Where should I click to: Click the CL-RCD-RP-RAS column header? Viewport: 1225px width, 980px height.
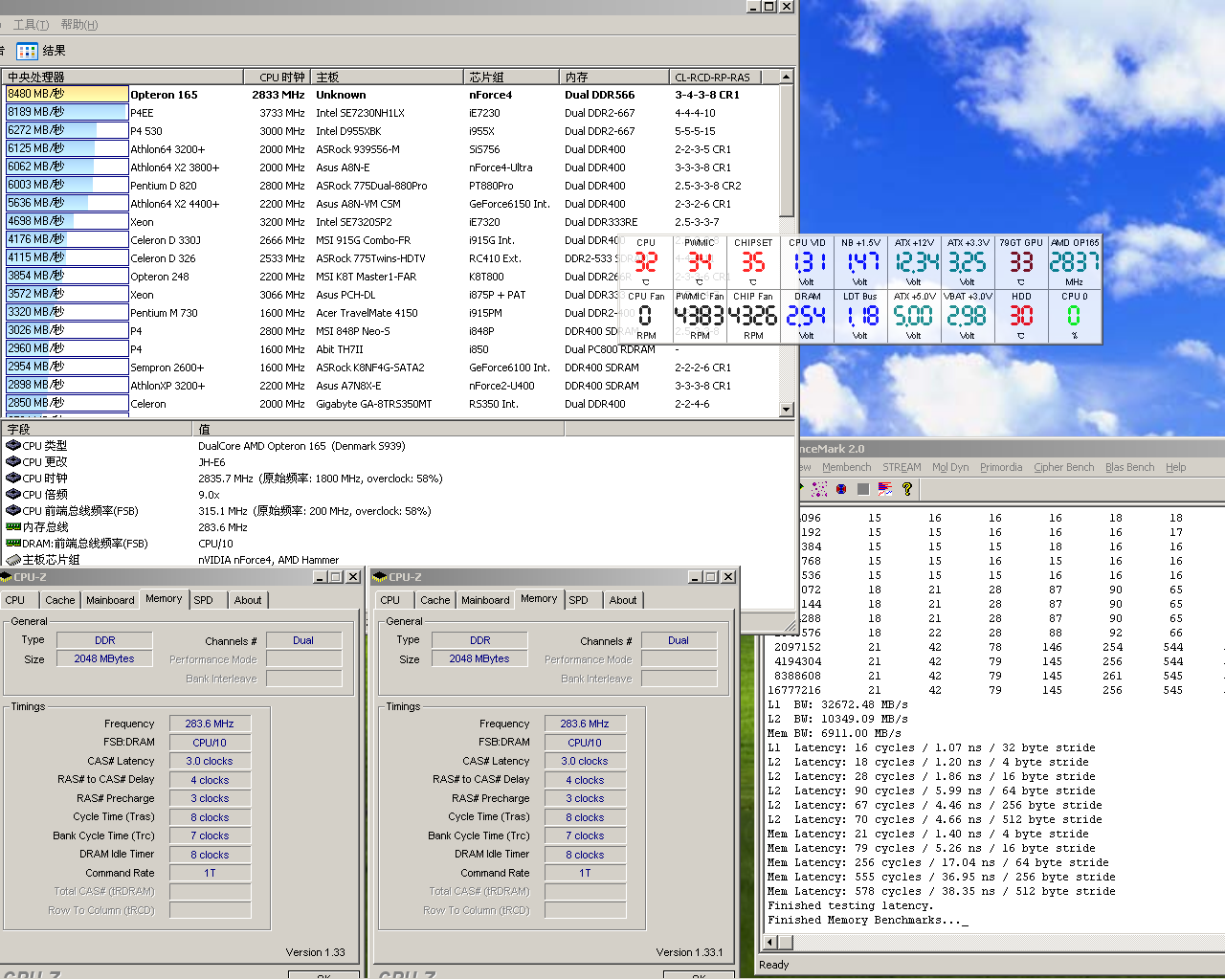[712, 78]
